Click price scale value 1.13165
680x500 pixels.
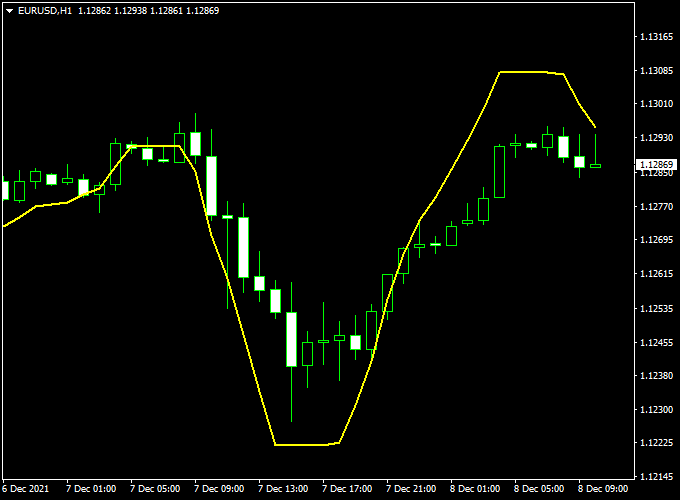tap(657, 37)
